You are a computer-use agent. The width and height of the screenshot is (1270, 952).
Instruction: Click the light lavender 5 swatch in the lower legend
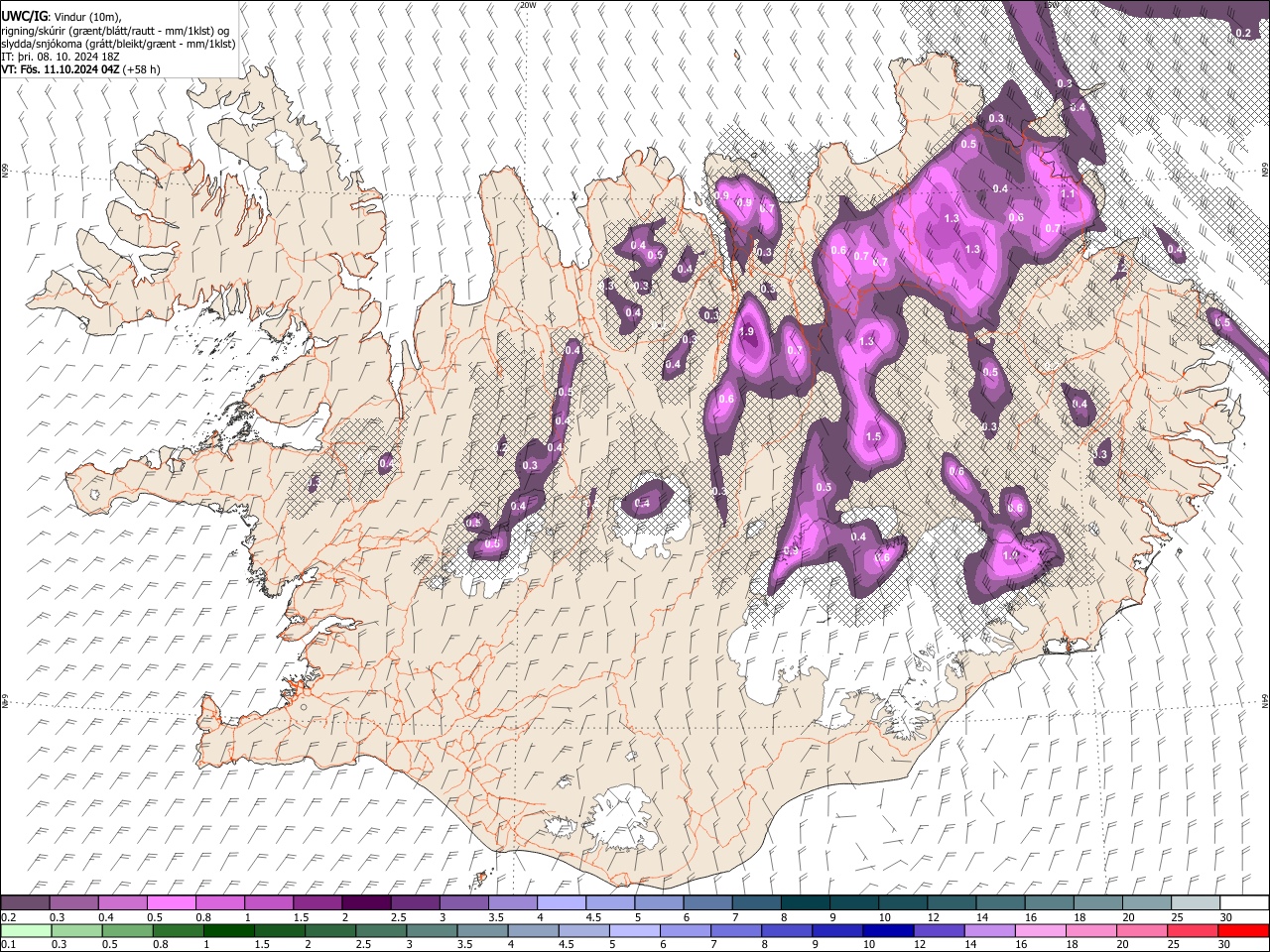pos(634,930)
